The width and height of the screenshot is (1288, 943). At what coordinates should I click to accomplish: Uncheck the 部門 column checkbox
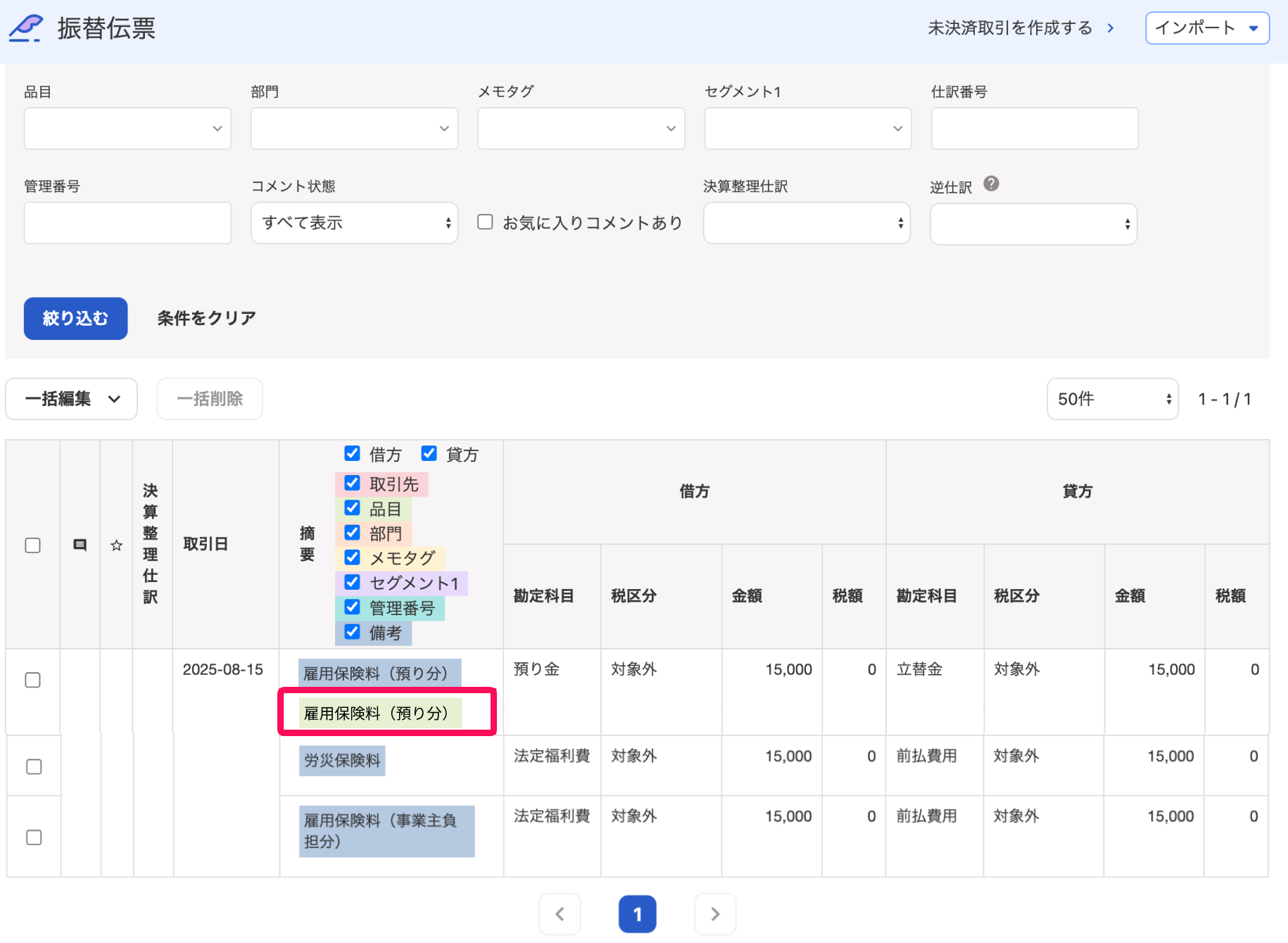[x=352, y=533]
